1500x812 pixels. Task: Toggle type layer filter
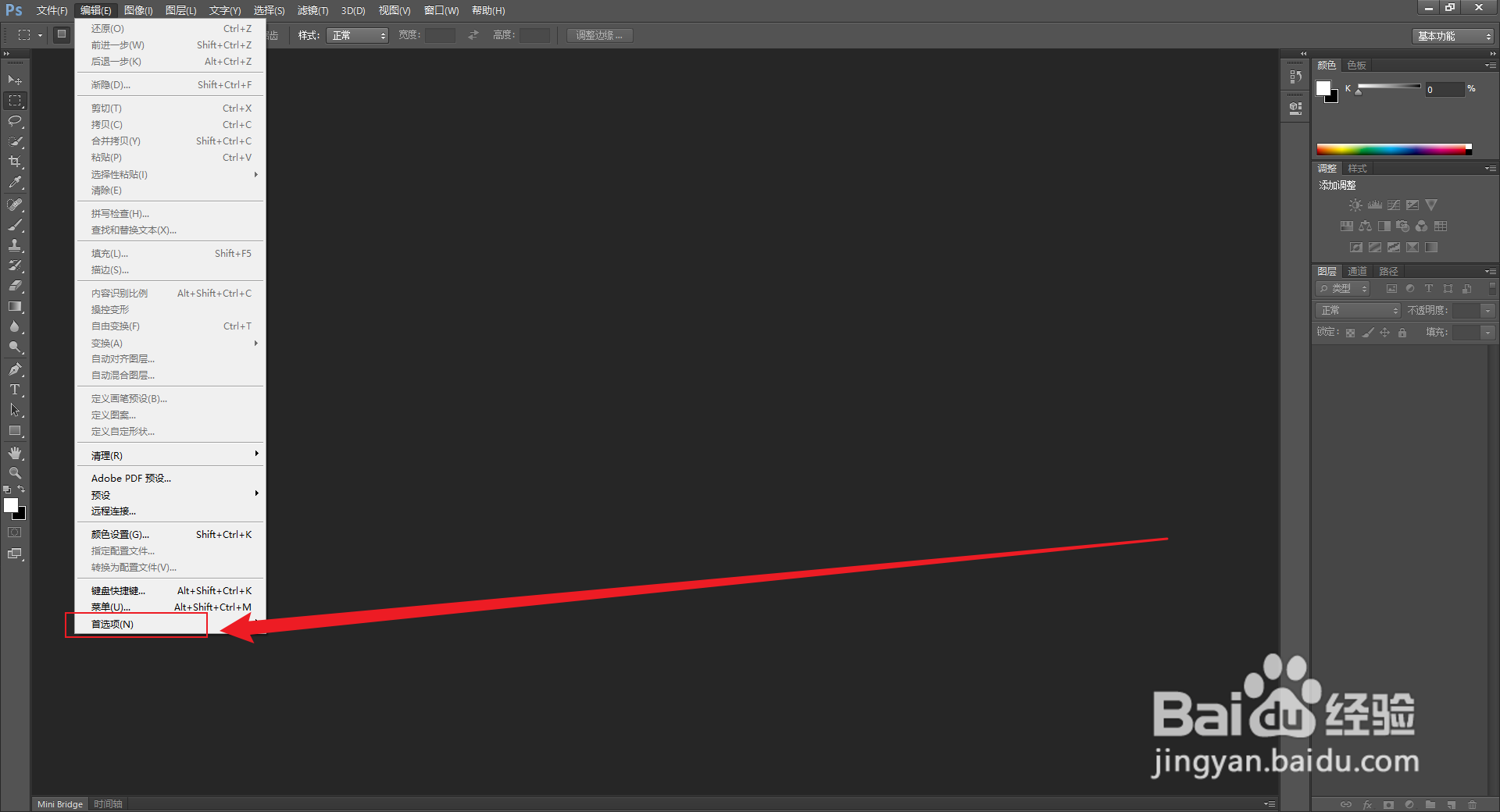pos(1429,289)
